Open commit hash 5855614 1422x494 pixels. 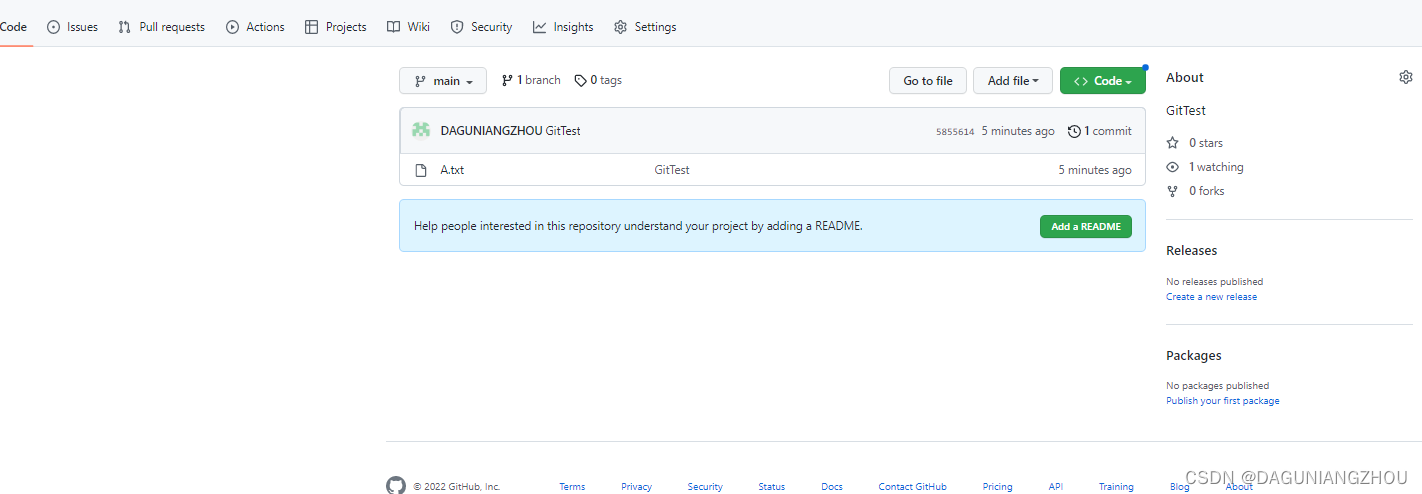click(954, 132)
